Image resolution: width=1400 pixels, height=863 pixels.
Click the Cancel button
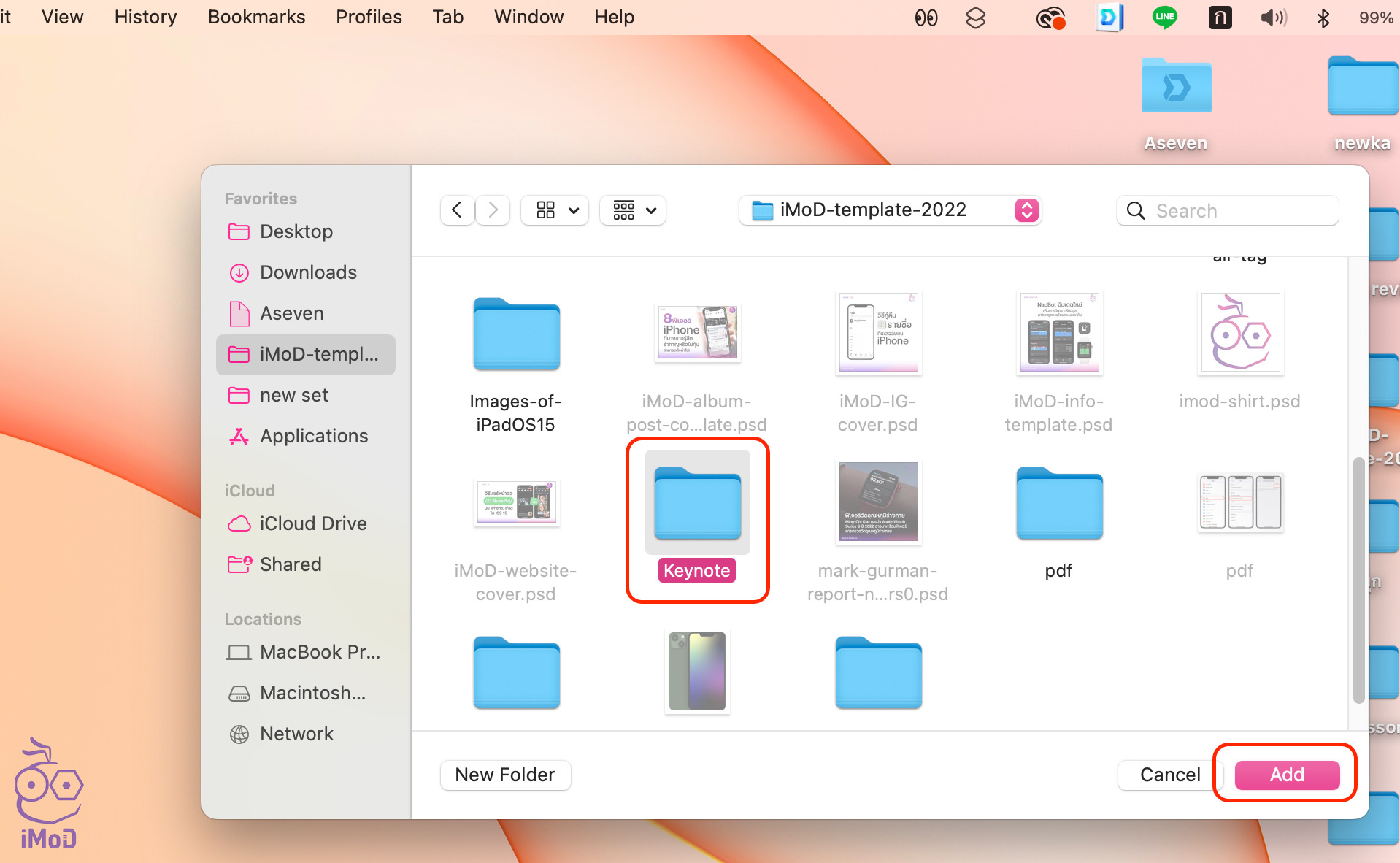point(1169,775)
